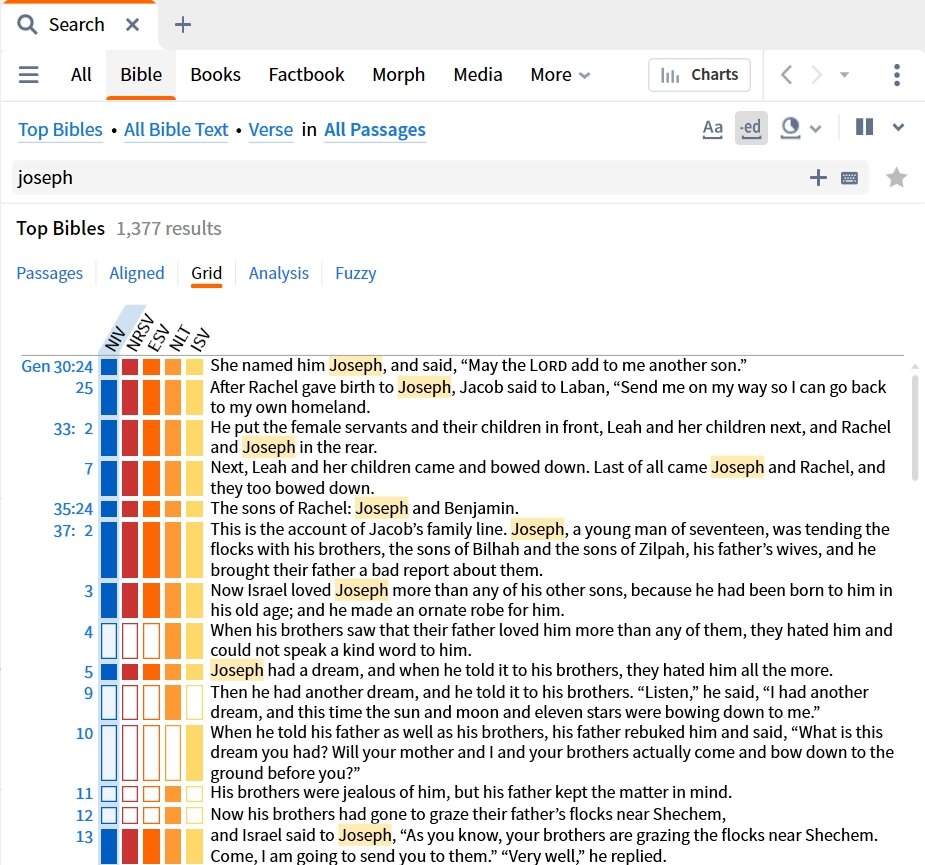Viewport: 925px width, 865px height.
Task: Switch to the Morph tab
Action: point(398,75)
